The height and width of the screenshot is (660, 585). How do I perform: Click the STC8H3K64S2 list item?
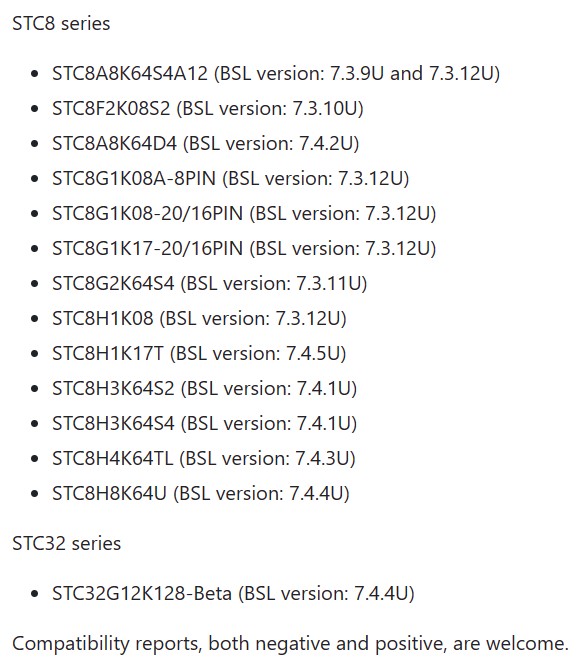coord(205,388)
